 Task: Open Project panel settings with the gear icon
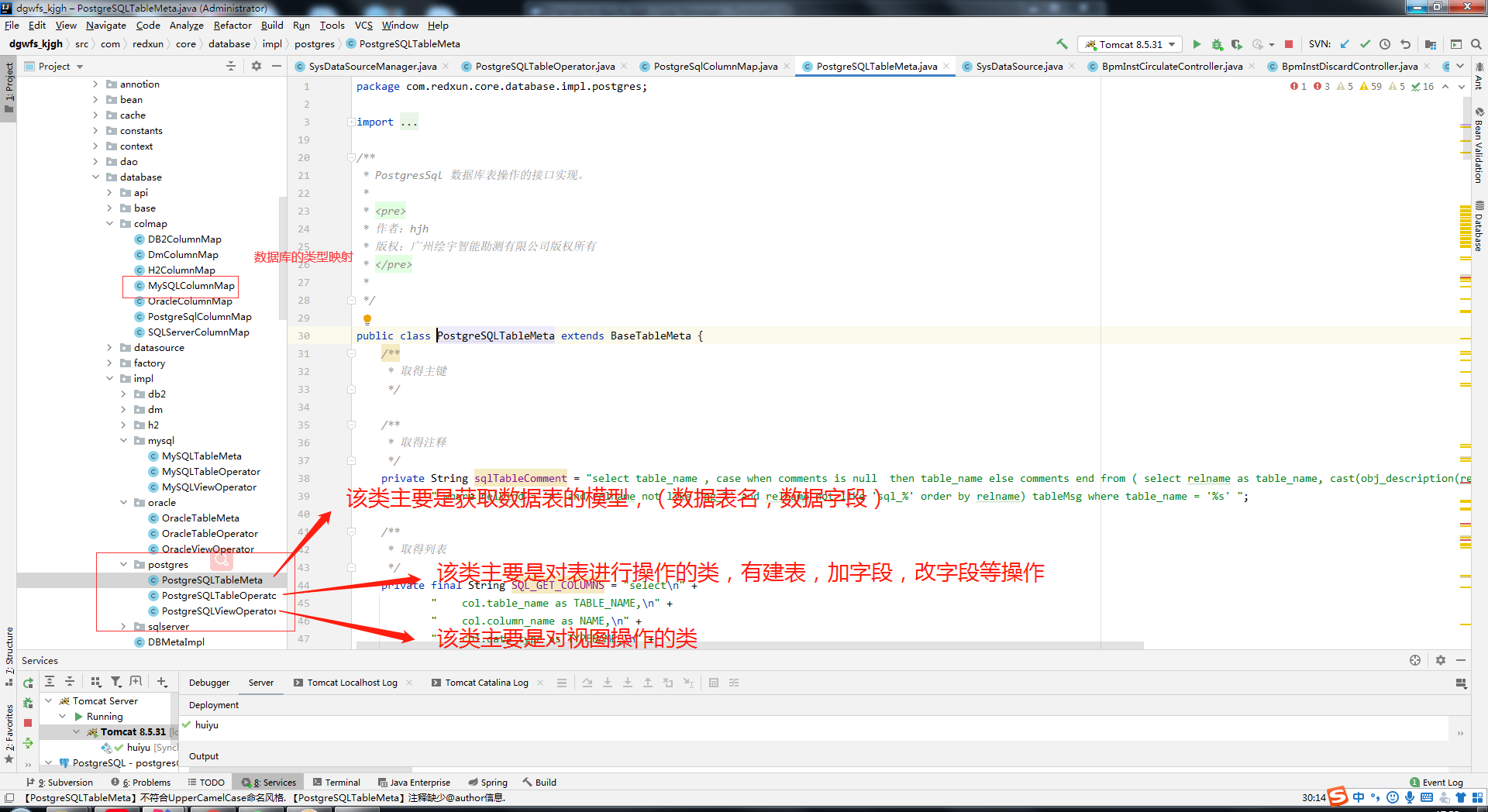[256, 66]
